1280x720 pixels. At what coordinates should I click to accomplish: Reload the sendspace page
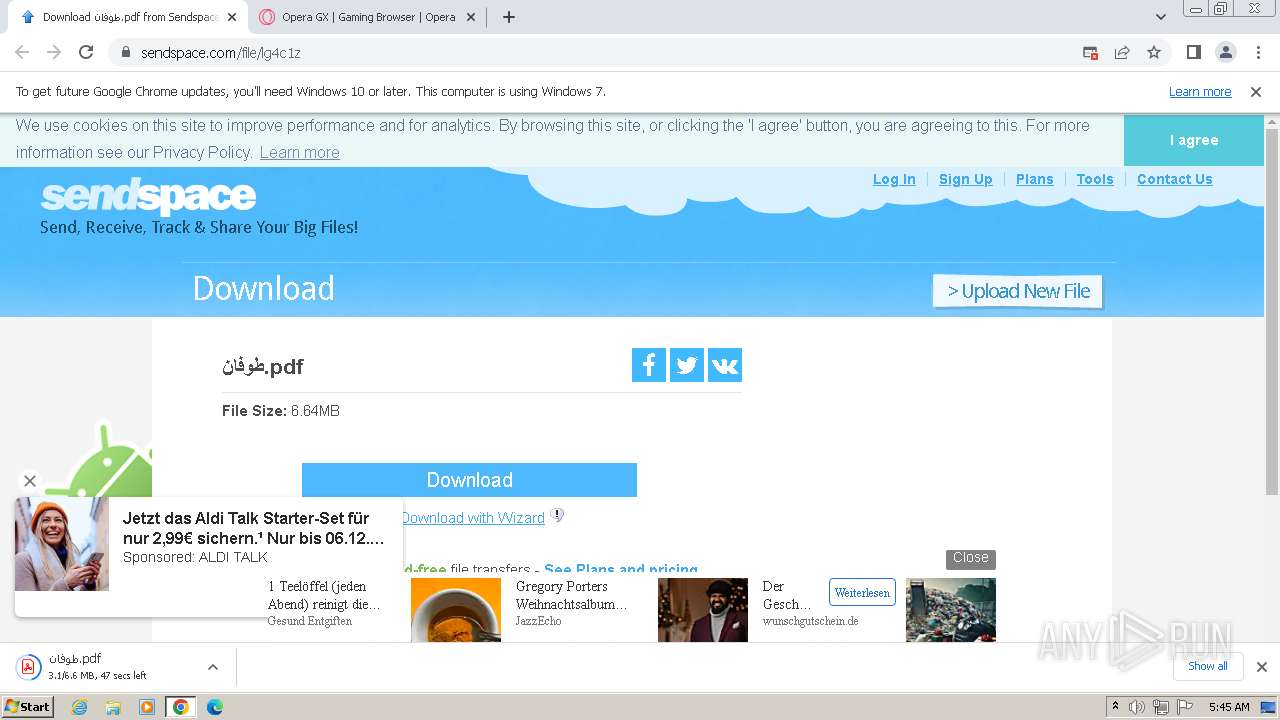[86, 53]
